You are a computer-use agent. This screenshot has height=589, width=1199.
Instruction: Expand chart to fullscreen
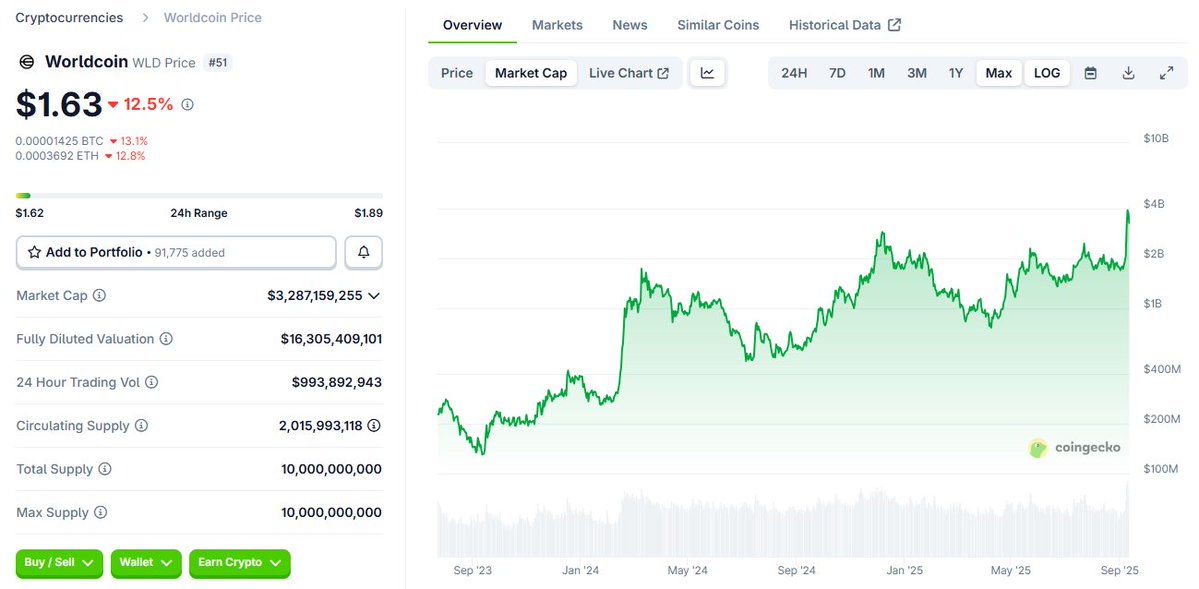pos(1166,73)
